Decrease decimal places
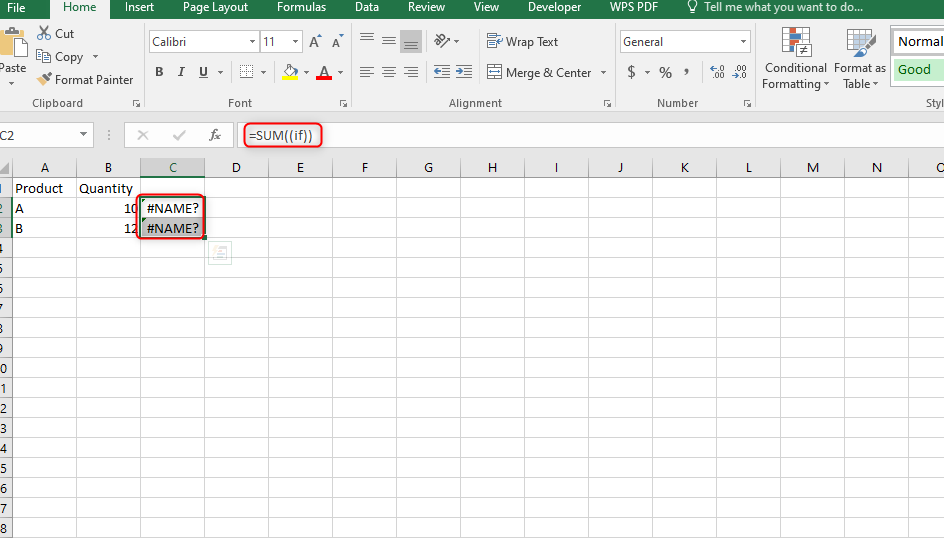 point(740,72)
